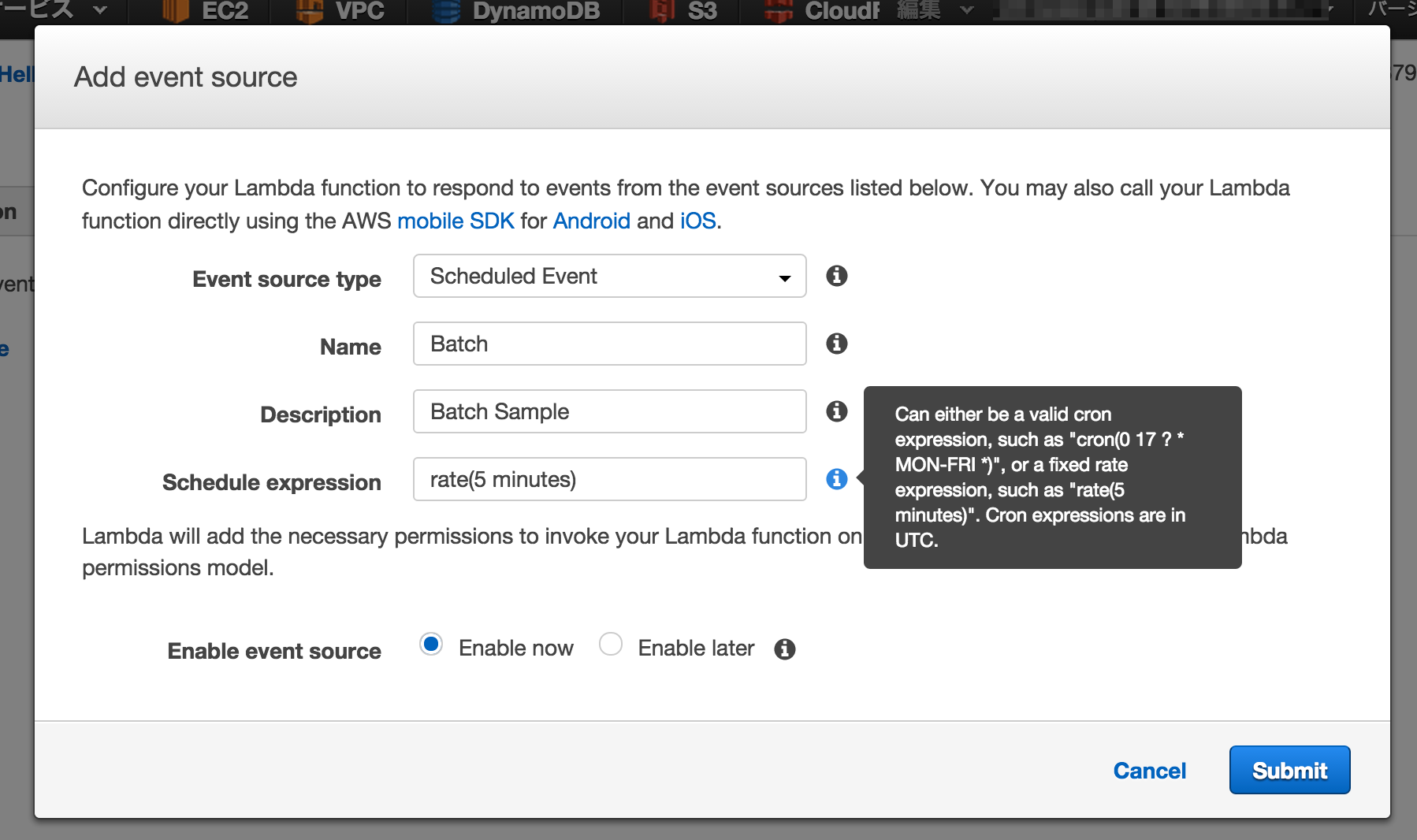
Task: Open the Android link
Action: (592, 221)
